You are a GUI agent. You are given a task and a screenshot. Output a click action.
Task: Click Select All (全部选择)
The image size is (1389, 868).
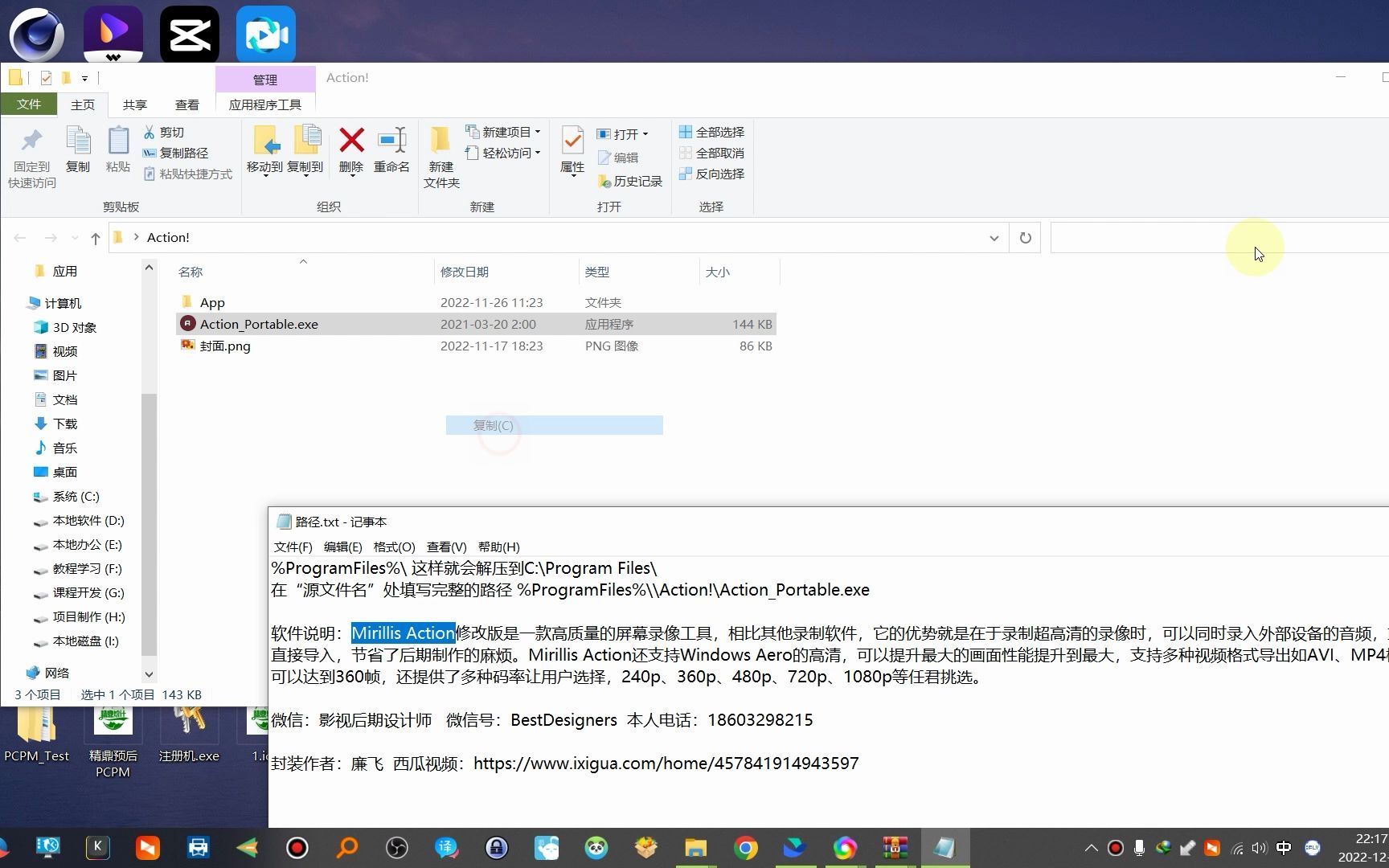(711, 132)
